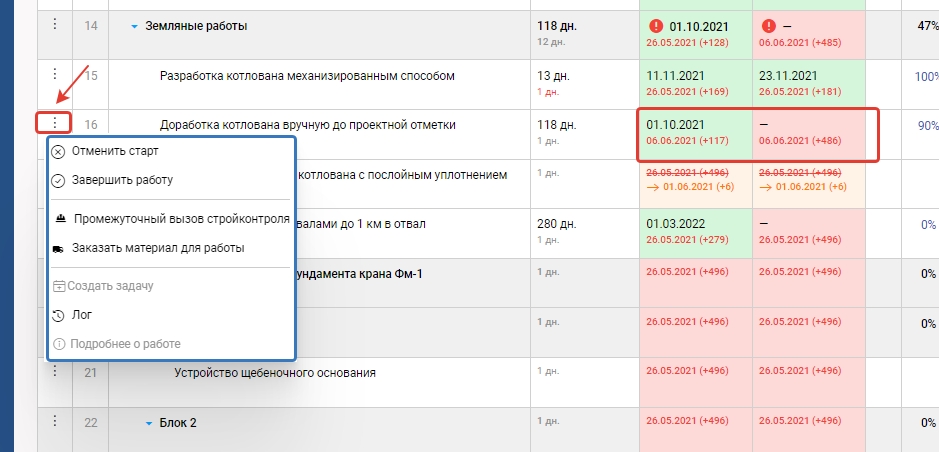939x452 pixels.
Task: Open Подробнее о работе entry
Action: (x=124, y=344)
